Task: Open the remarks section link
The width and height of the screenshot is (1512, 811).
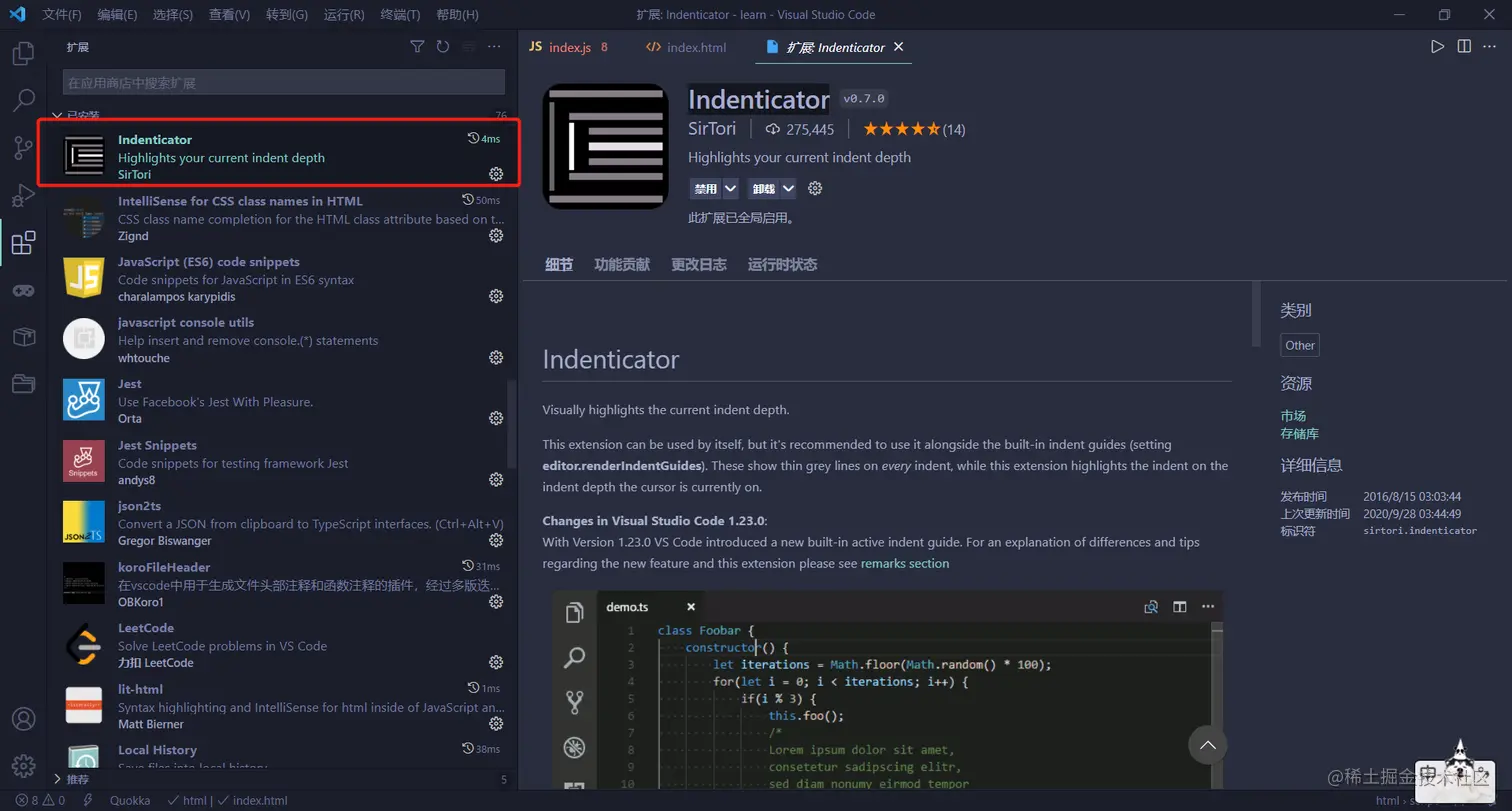Action: pos(904,563)
